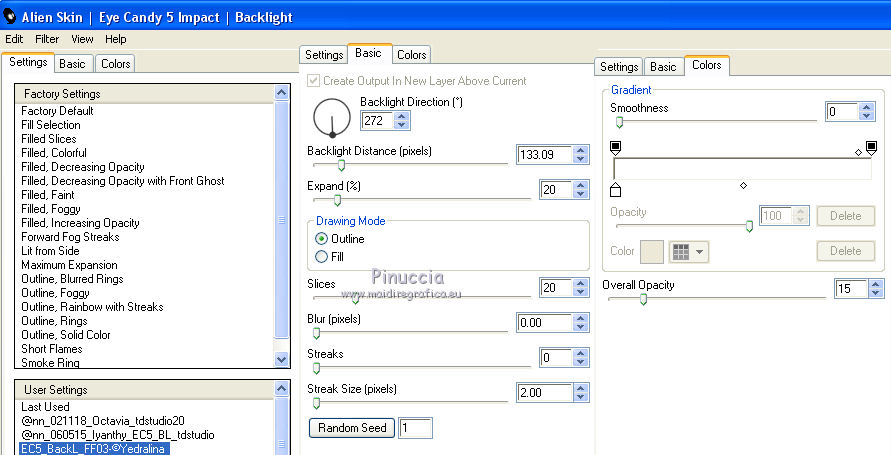Decrease Backlight Distance stepper value
Viewport: 891px width, 455px height.
[x=580, y=158]
